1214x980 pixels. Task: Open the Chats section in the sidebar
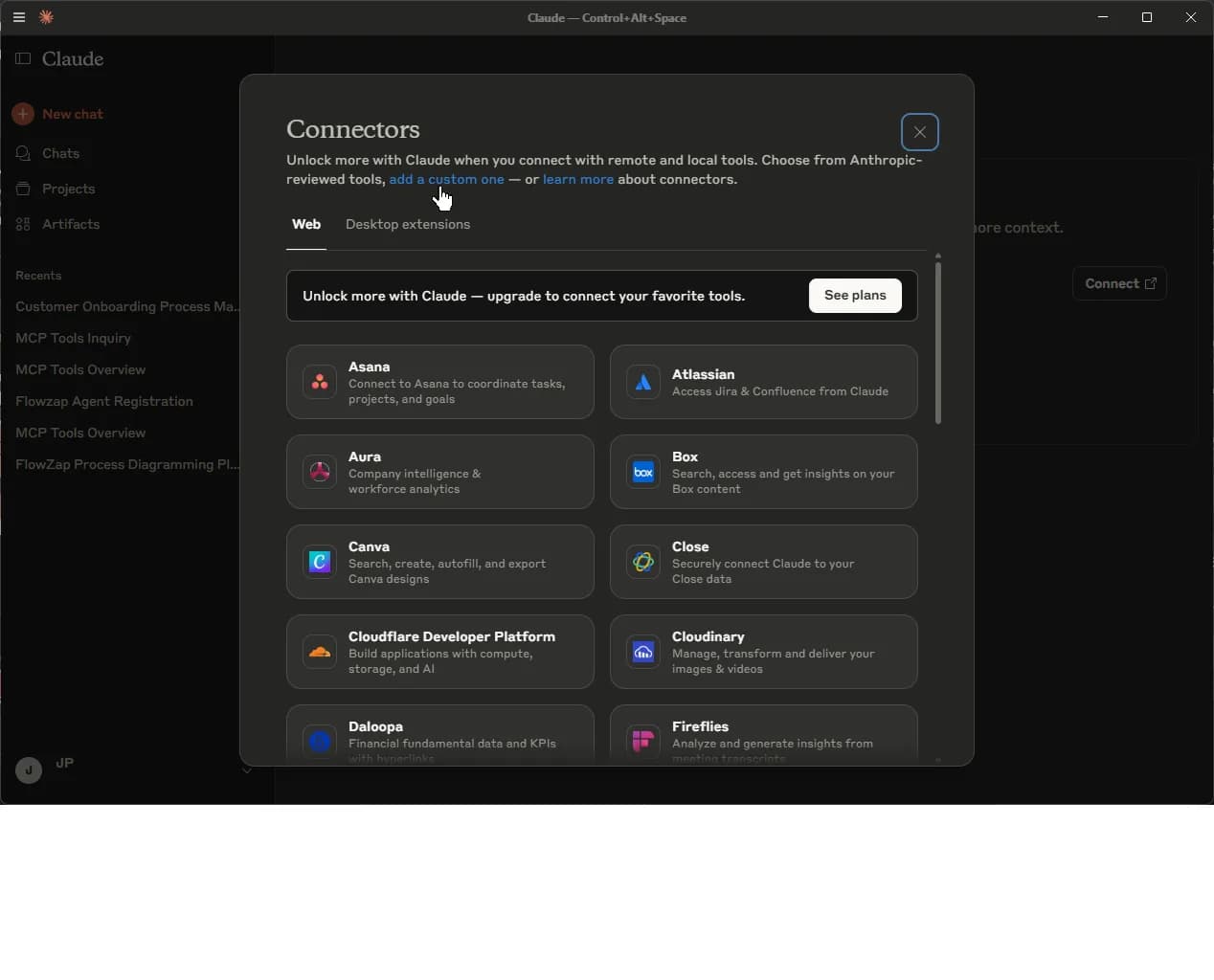[60, 153]
